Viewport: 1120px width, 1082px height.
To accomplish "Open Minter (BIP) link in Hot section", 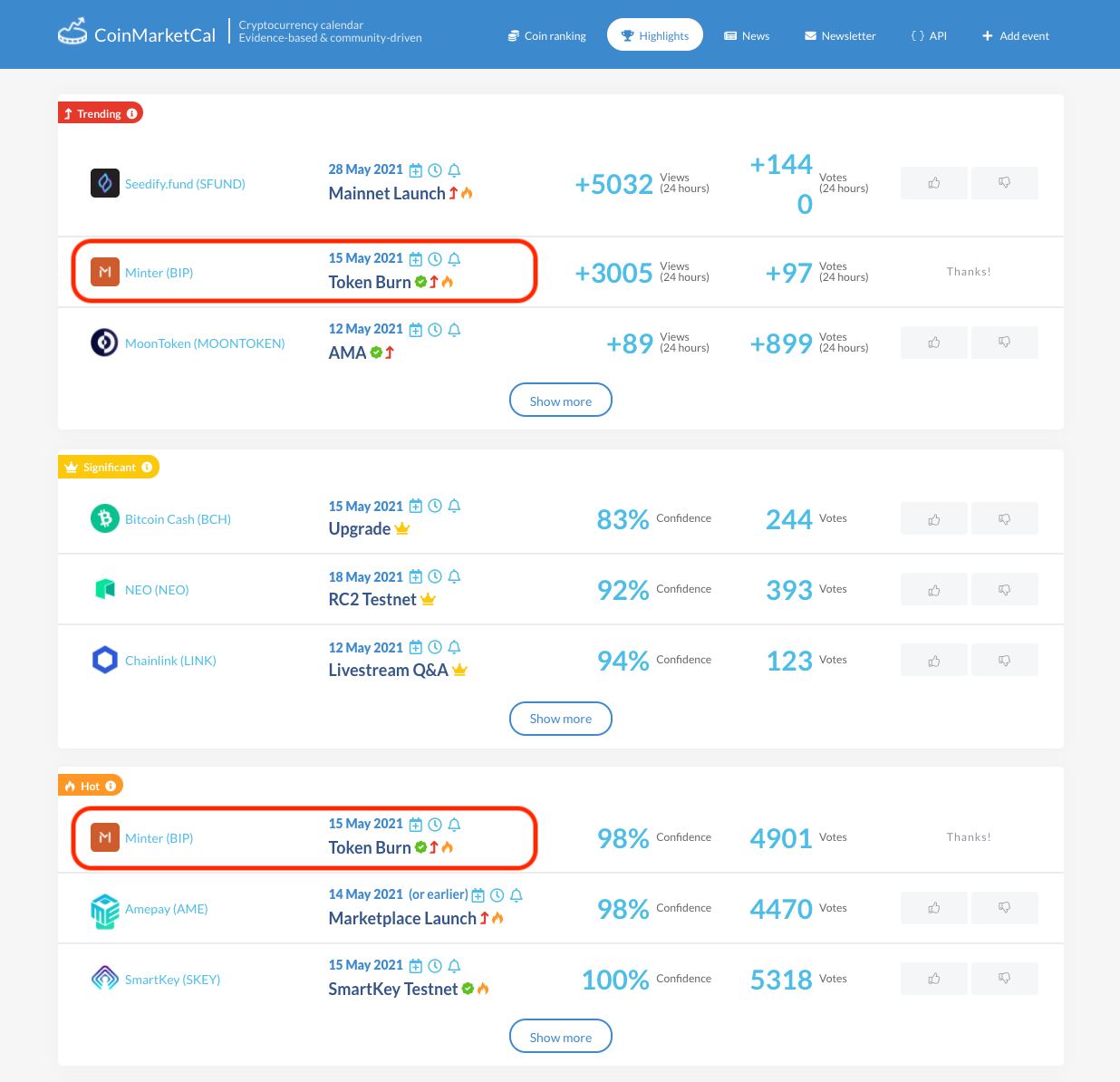I will tap(159, 837).
